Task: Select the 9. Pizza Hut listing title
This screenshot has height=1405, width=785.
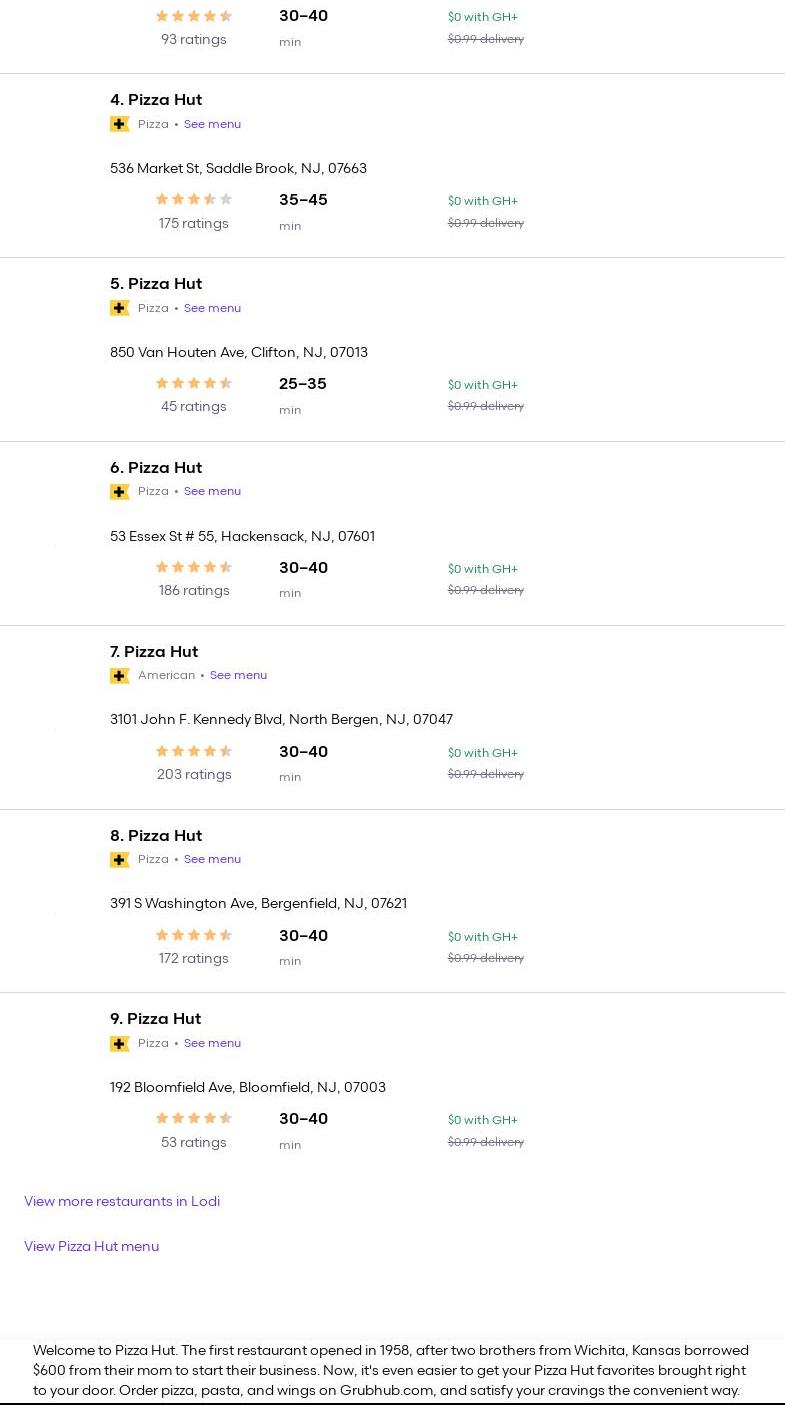Action: [156, 1018]
